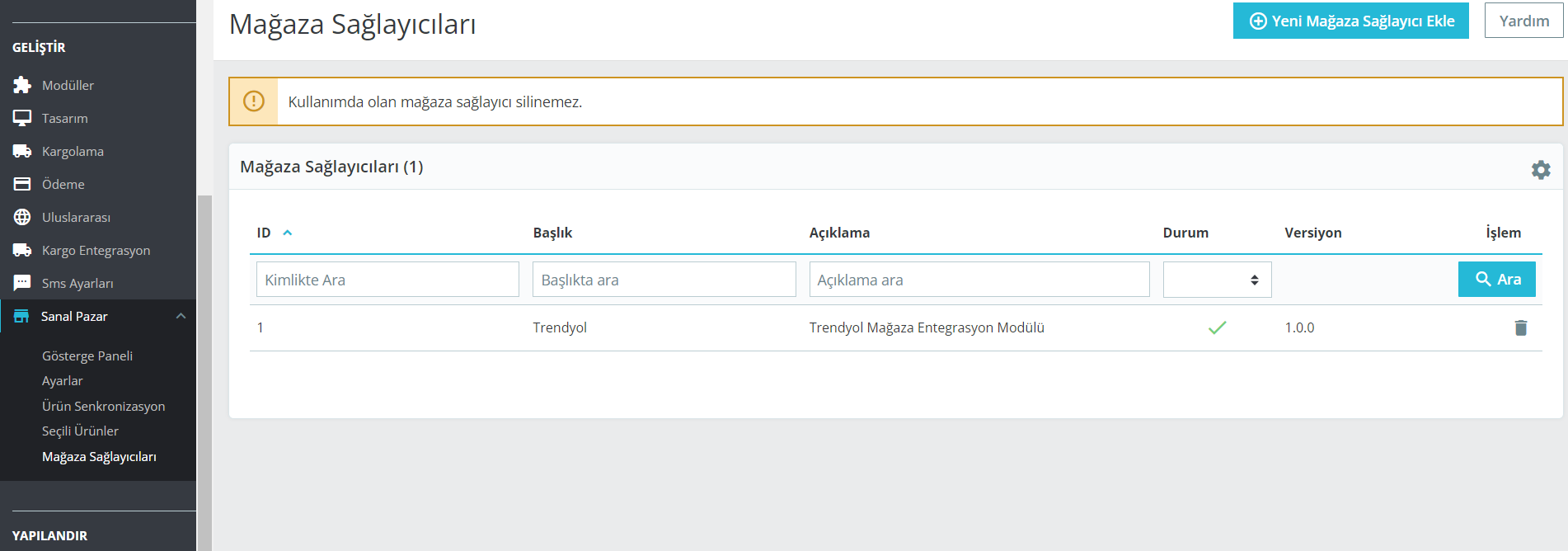Collapse the Sanal Pazar menu chevron

click(181, 316)
